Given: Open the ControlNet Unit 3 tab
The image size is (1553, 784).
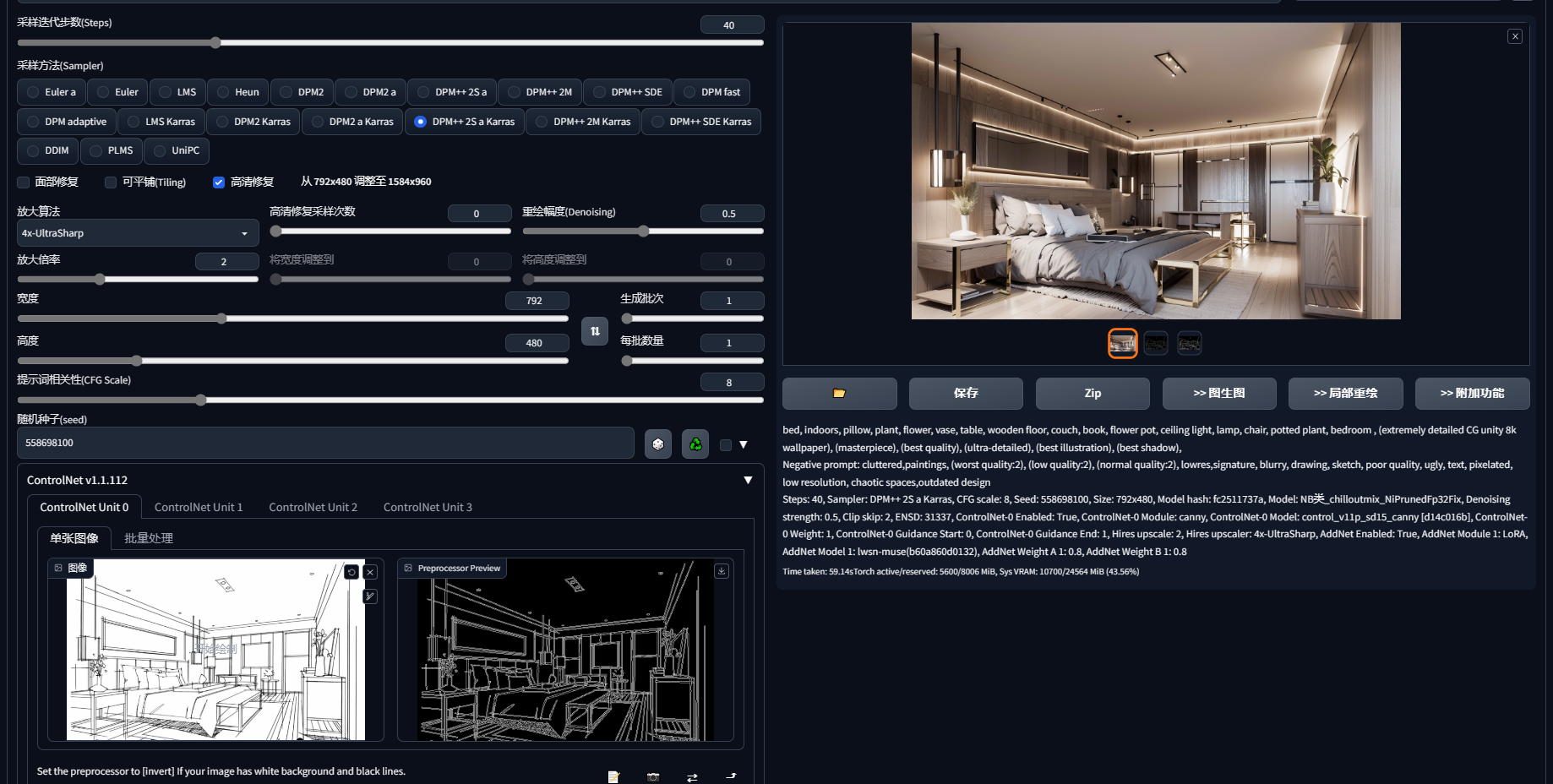Looking at the screenshot, I should pos(428,507).
